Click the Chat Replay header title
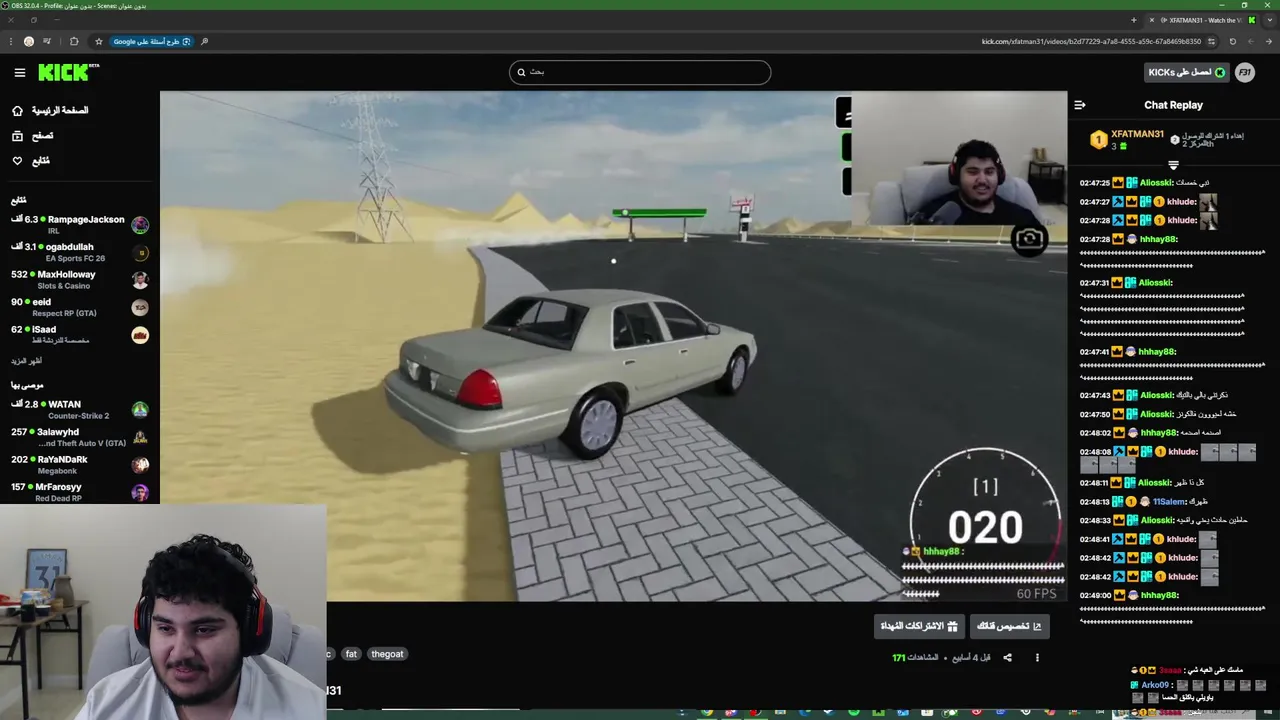 1173,105
